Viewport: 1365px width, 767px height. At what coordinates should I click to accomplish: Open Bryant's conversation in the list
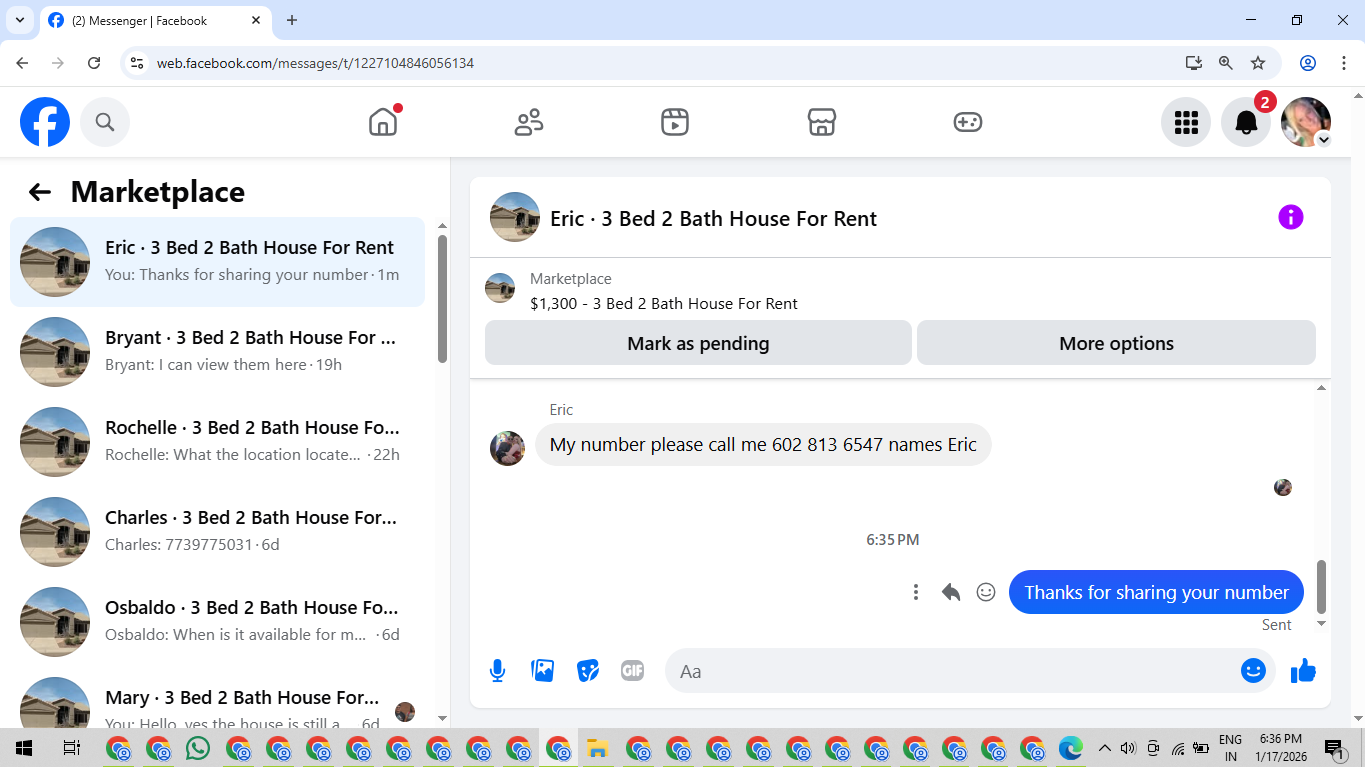[217, 352]
